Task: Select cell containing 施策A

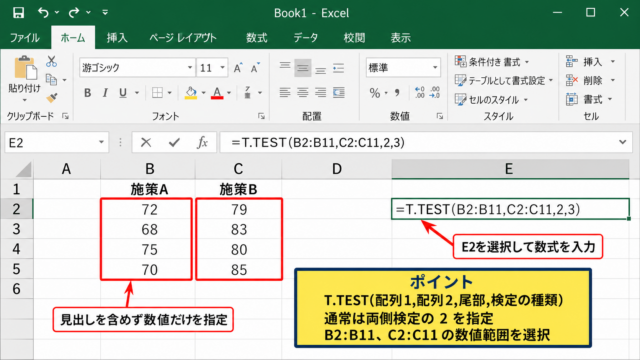Action: [x=149, y=189]
